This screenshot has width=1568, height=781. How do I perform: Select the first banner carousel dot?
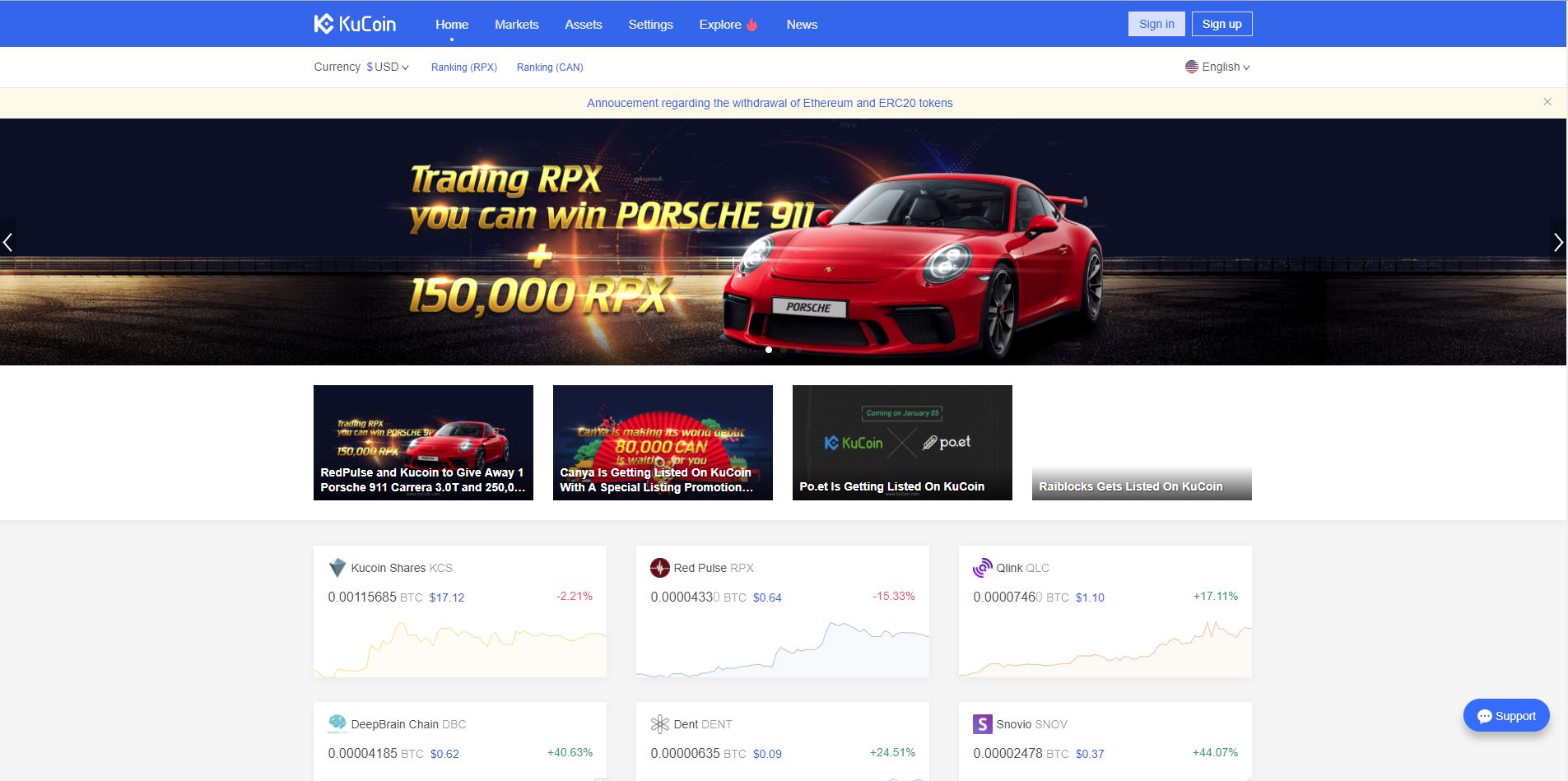point(769,350)
